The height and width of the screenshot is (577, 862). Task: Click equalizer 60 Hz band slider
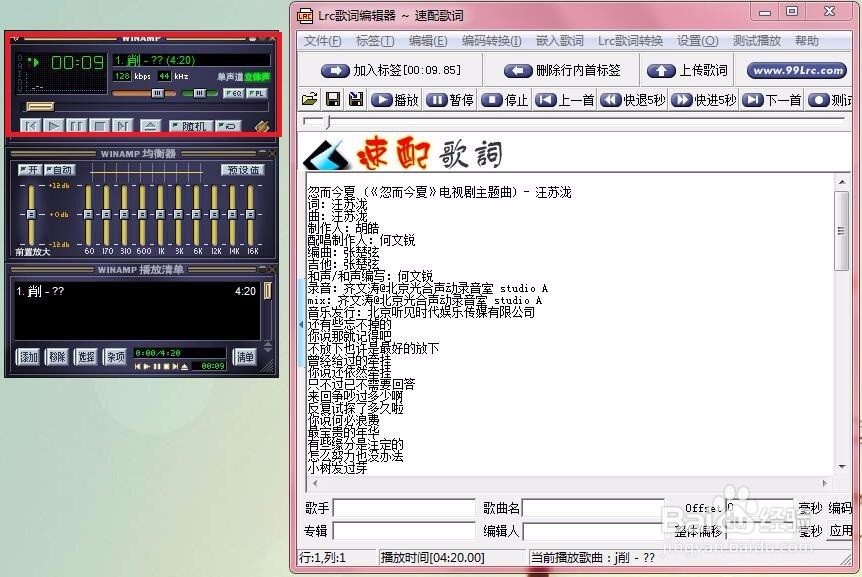point(88,214)
